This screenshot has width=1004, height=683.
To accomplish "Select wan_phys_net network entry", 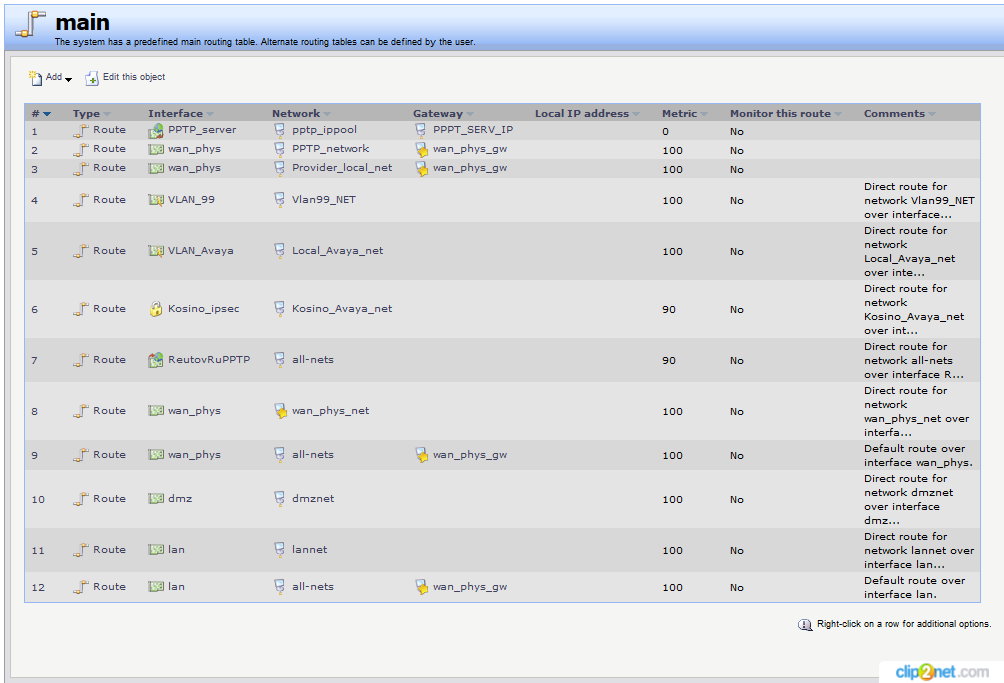I will point(330,410).
